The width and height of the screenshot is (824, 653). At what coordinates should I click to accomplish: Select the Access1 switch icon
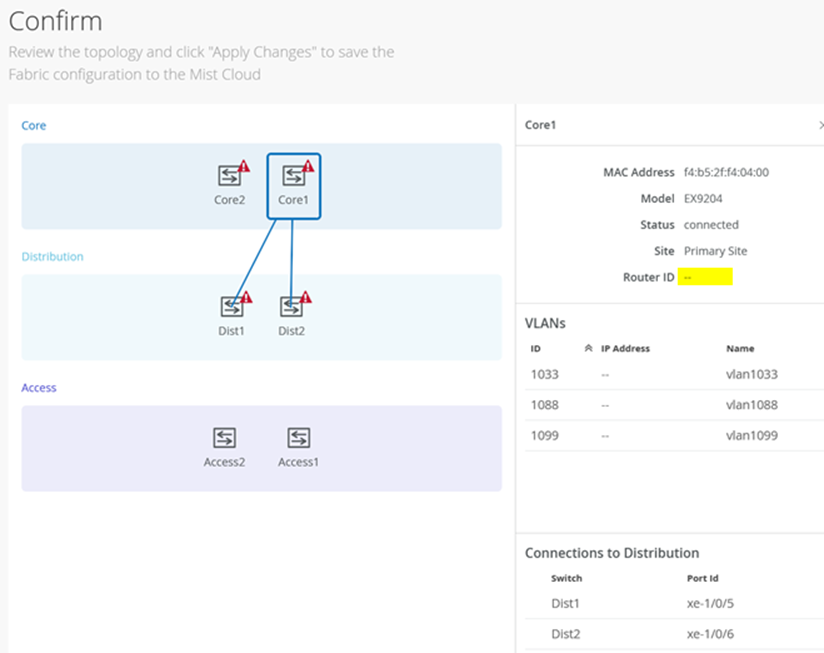click(298, 437)
